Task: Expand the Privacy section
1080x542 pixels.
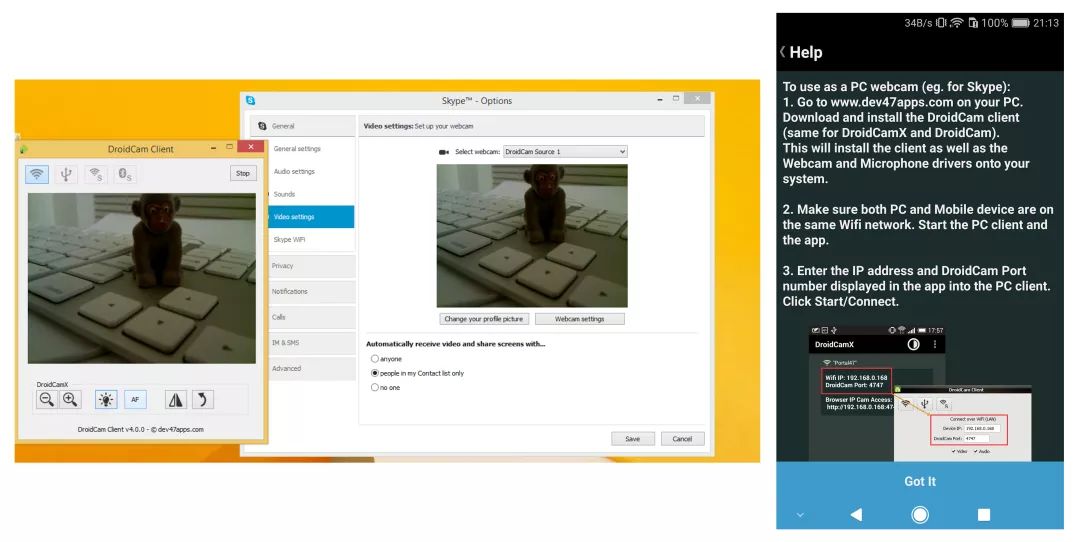Action: [x=311, y=266]
